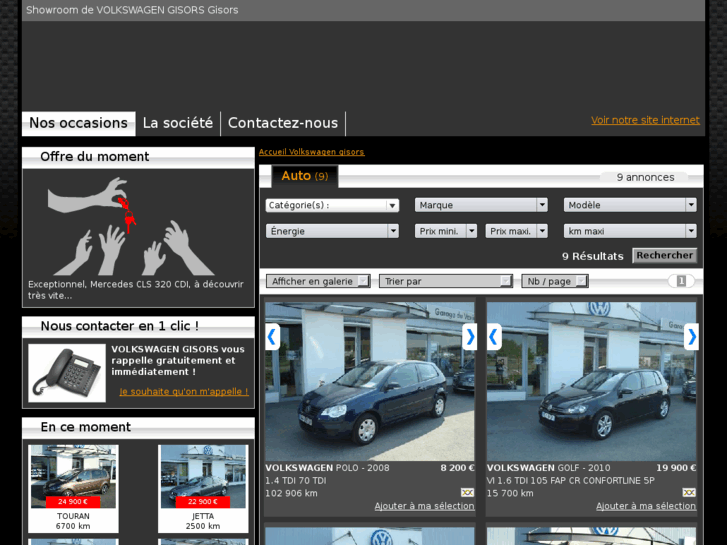Open the Modèle dropdown

(x=630, y=205)
